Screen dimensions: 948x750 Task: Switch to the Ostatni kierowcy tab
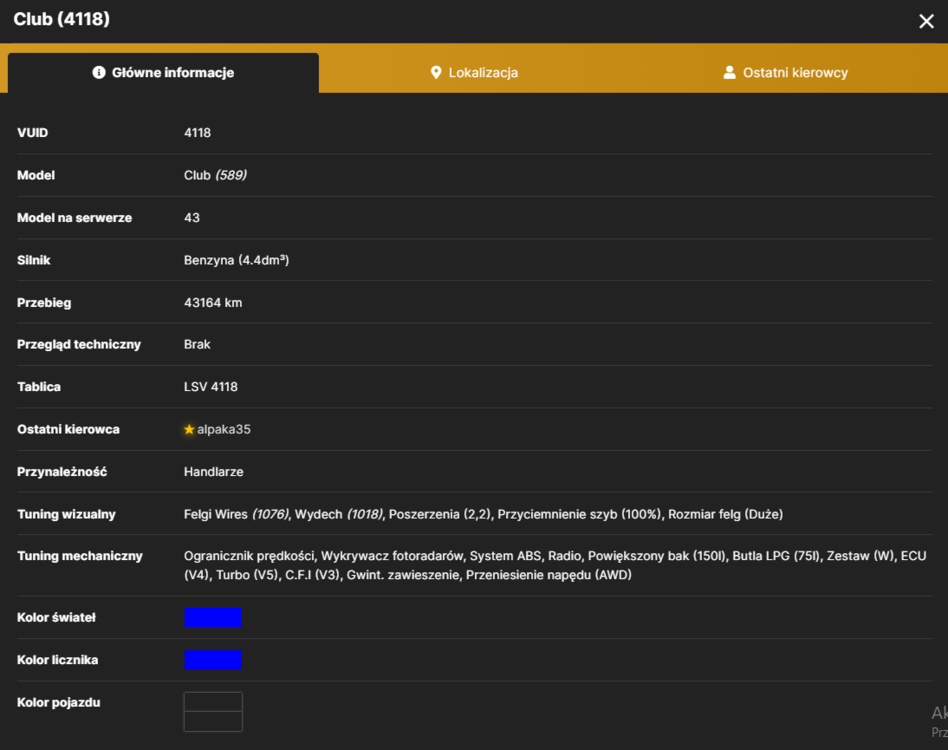click(x=785, y=73)
